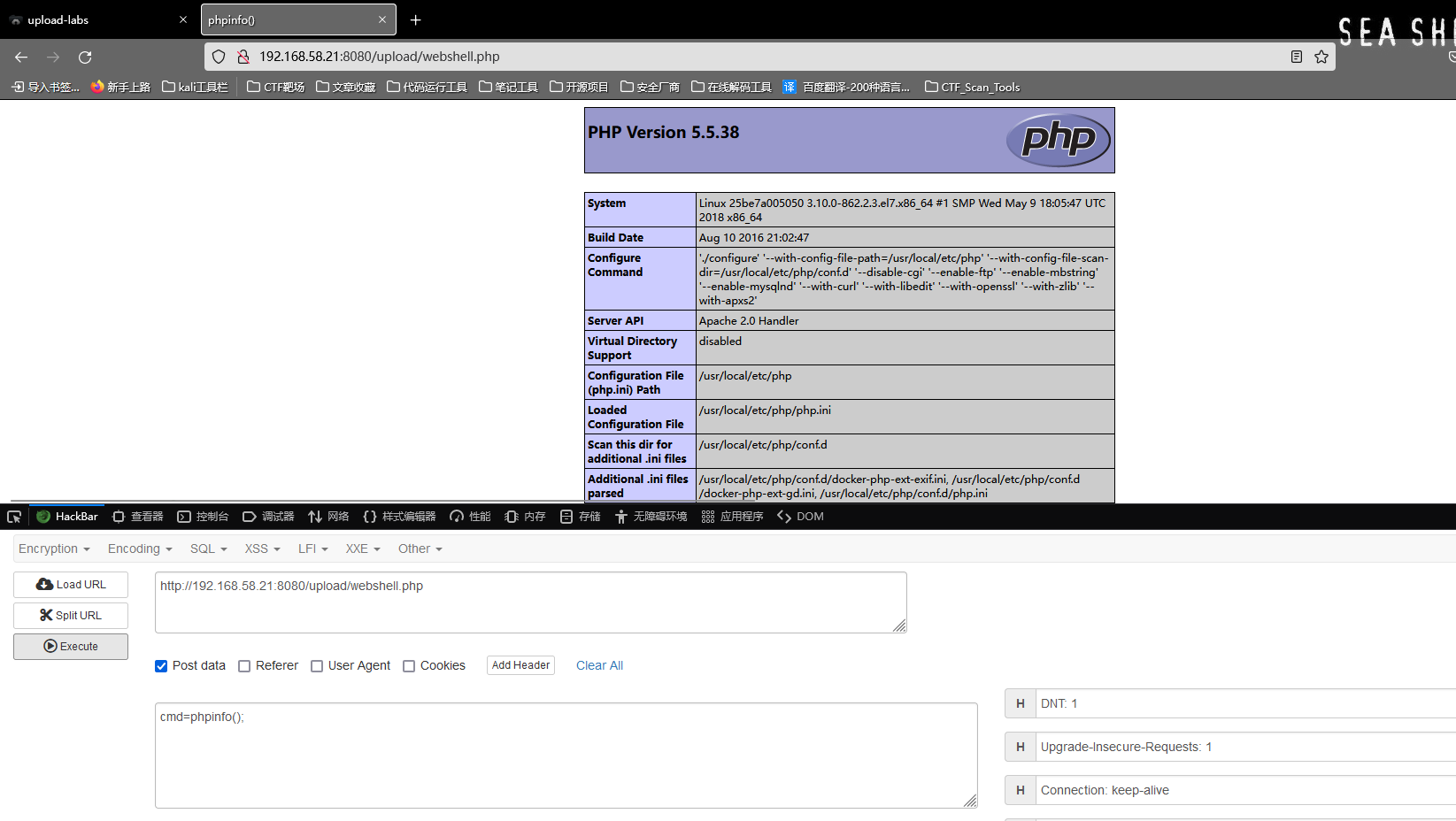This screenshot has height=821, width=1456.
Task: Open the 安全厂商 bookmark folder
Action: point(650,87)
